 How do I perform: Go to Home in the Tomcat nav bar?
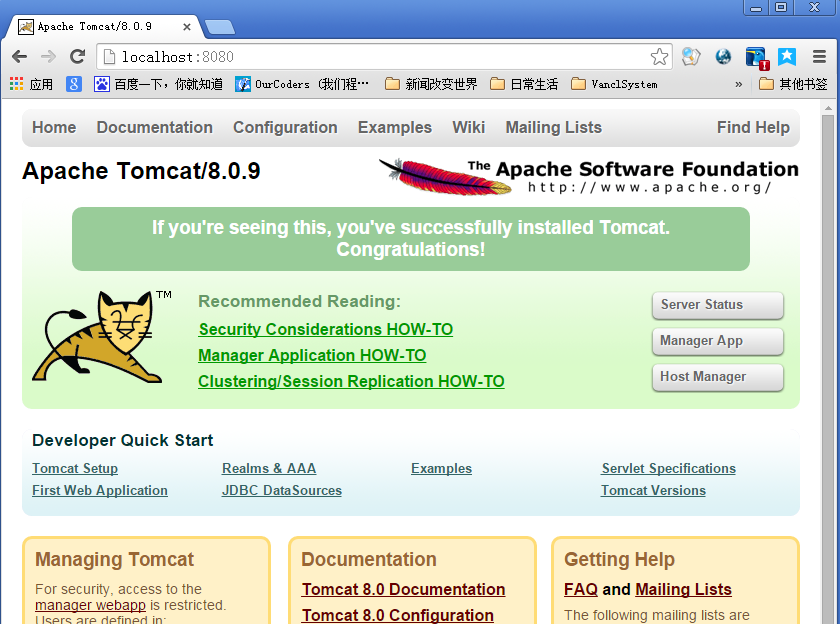click(54, 127)
